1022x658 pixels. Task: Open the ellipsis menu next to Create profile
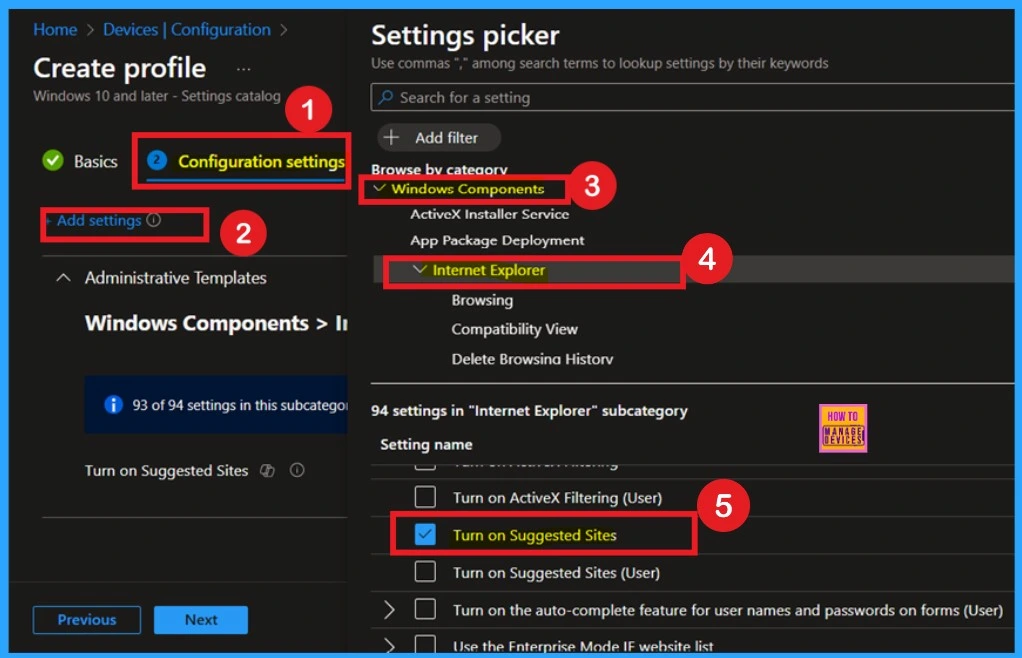[243, 69]
